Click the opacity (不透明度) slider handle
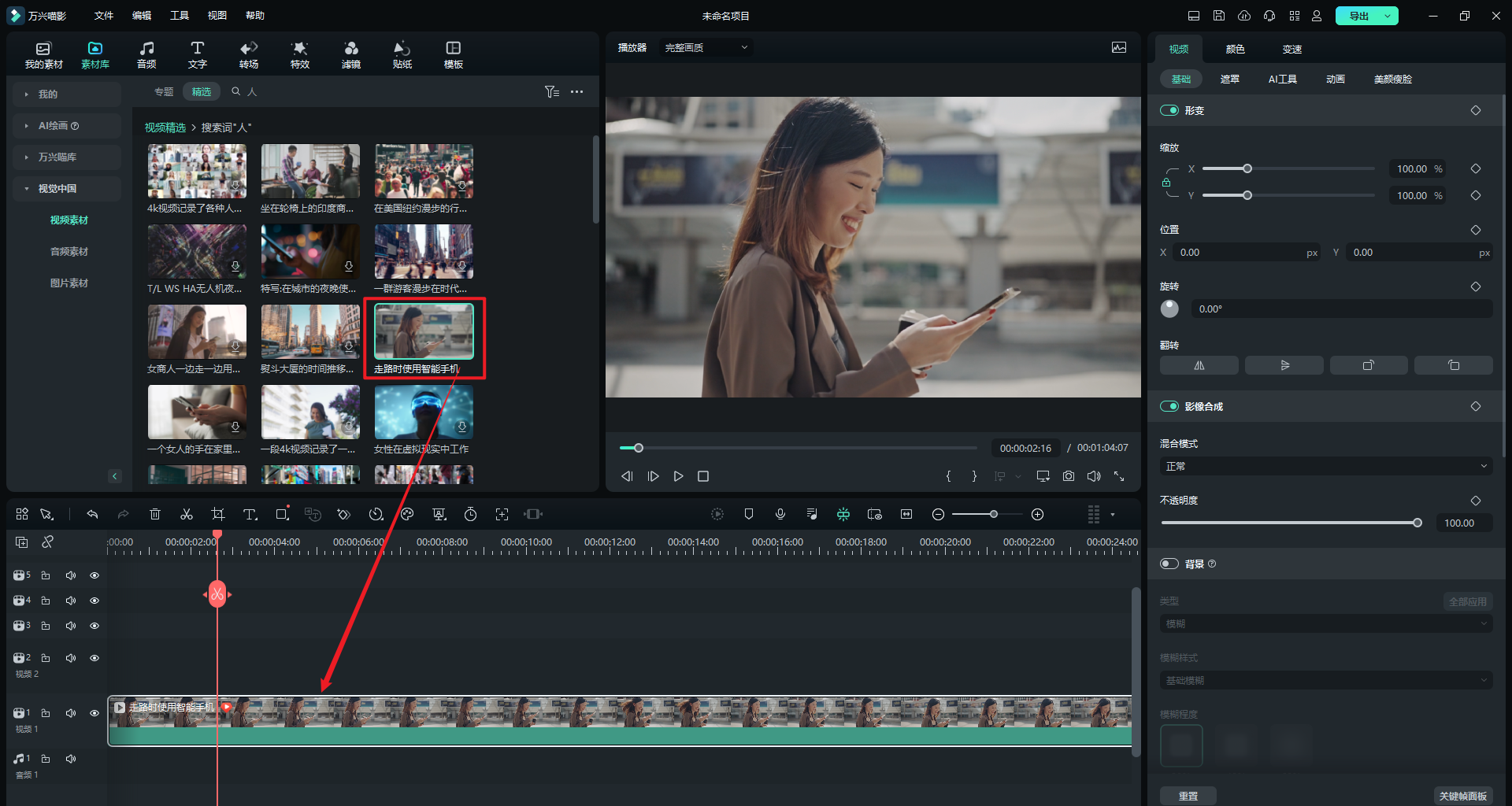The height and width of the screenshot is (806, 1512). 1417,523
